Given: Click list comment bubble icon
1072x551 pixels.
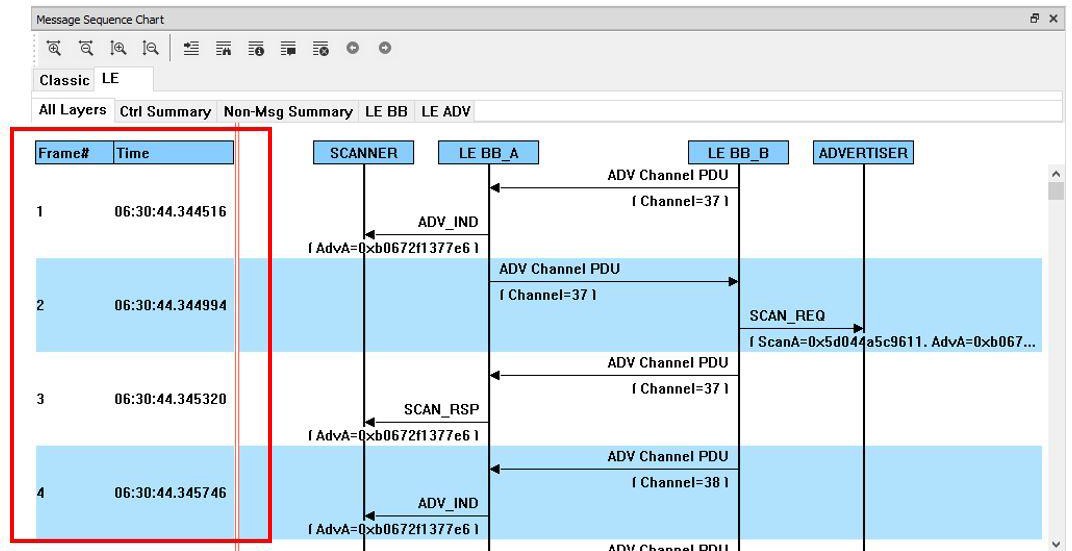Looking at the screenshot, I should (288, 48).
